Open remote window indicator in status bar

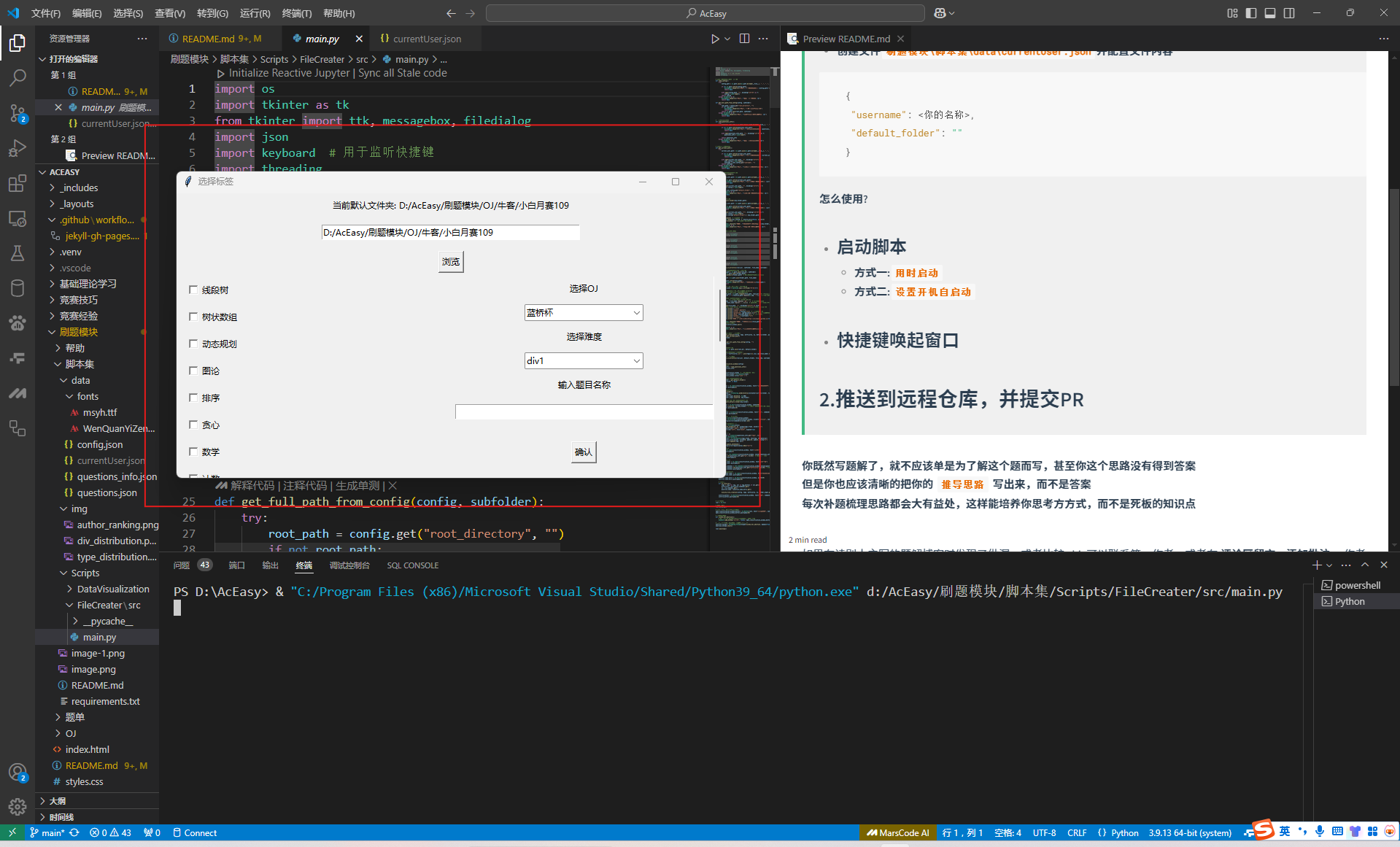point(12,832)
